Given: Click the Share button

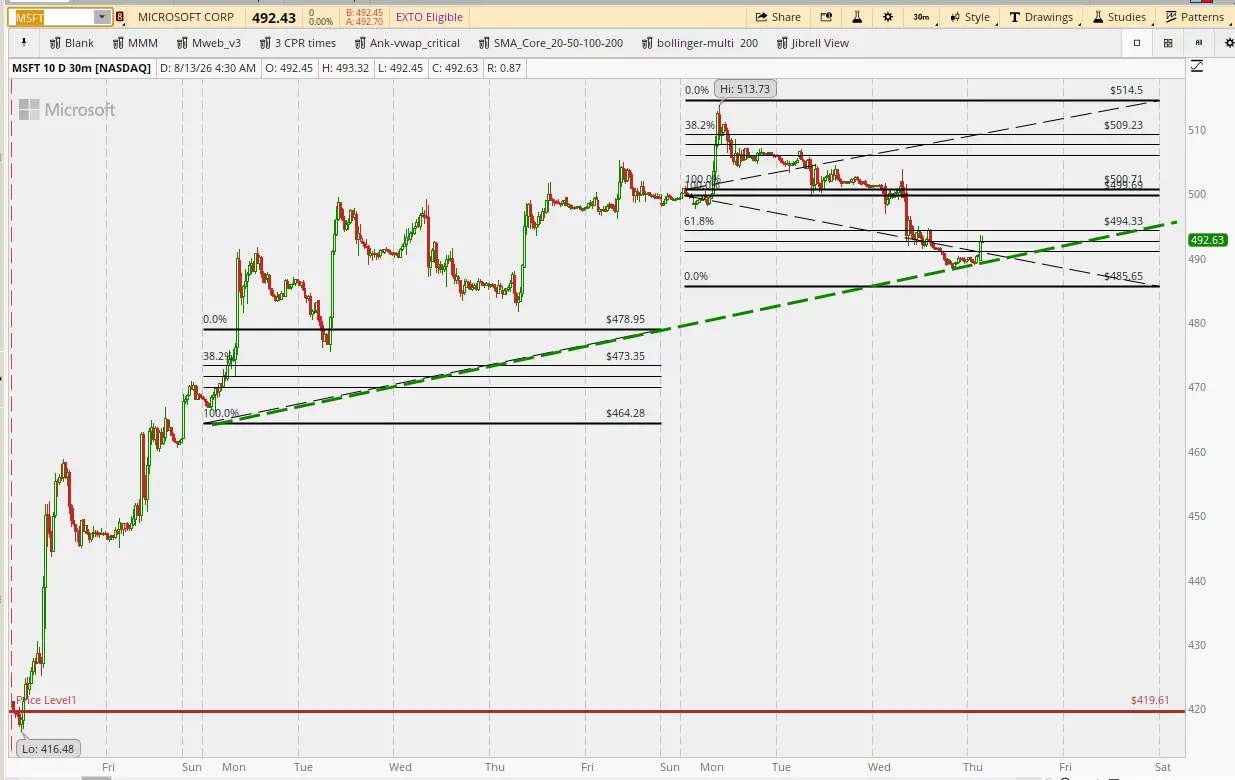Looking at the screenshot, I should pyautogui.click(x=778, y=17).
